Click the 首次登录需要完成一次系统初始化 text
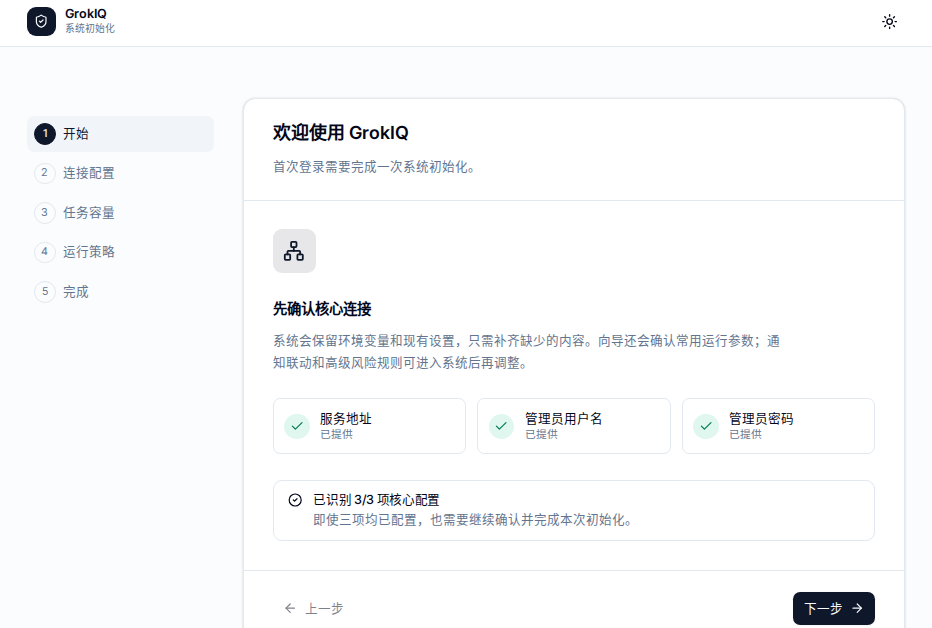Image resolution: width=932 pixels, height=628 pixels. [374, 168]
